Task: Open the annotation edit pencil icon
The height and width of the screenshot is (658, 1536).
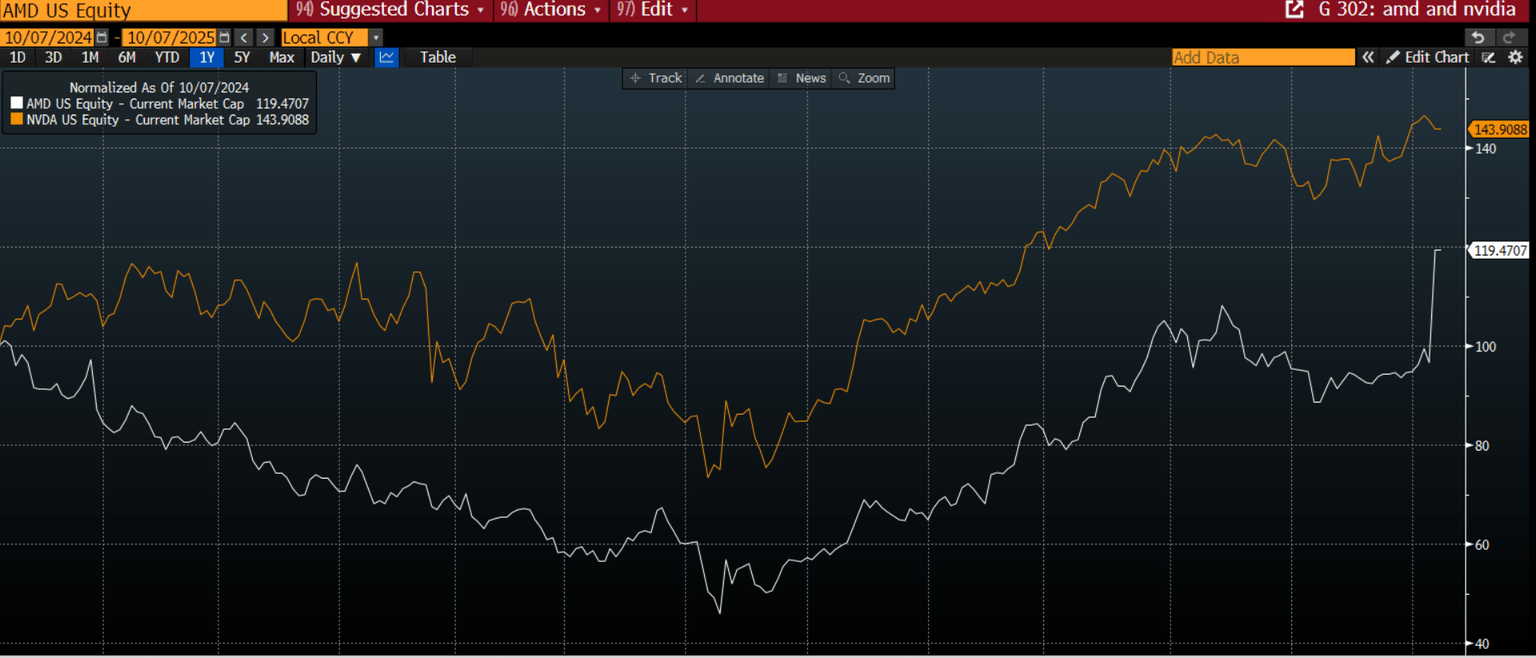Action: (x=1489, y=57)
